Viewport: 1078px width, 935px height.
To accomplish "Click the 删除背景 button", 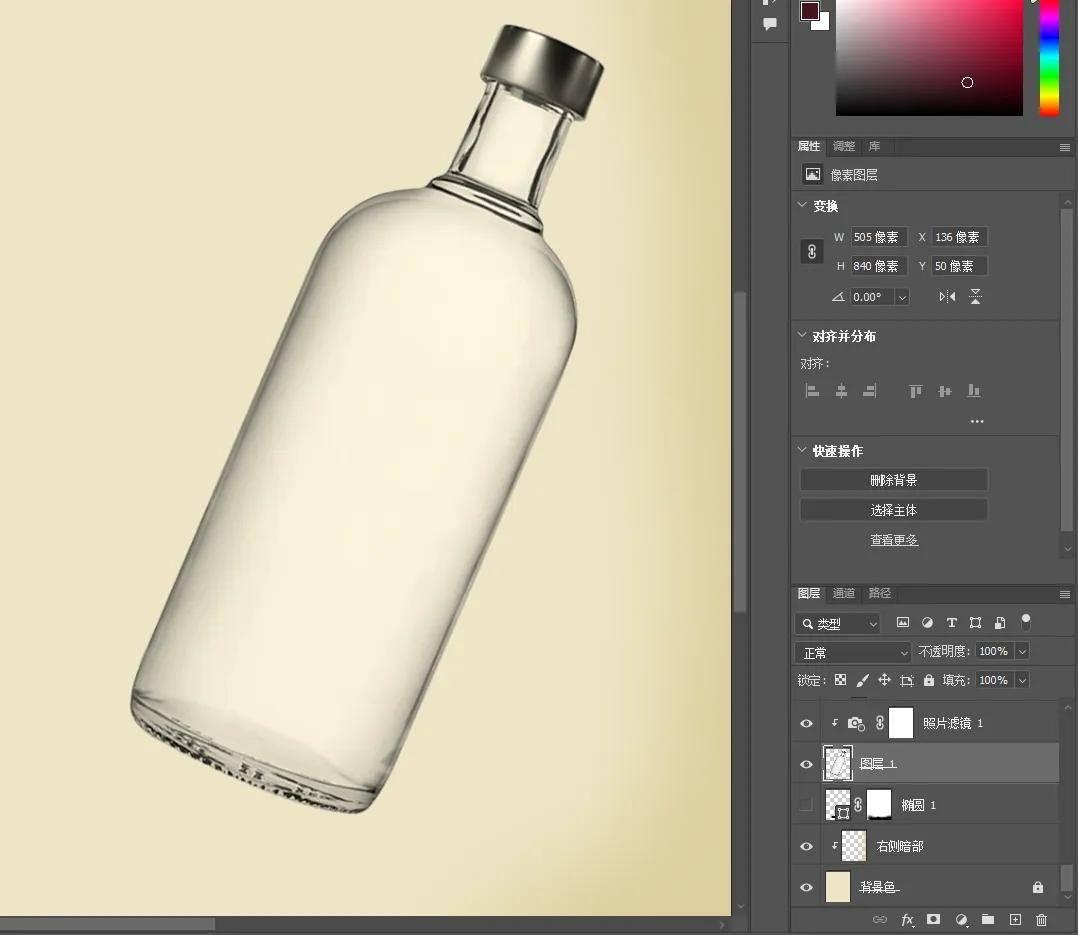I will [893, 480].
